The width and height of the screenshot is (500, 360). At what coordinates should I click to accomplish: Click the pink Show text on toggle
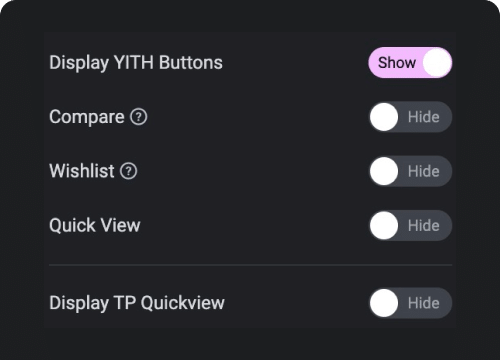(397, 63)
